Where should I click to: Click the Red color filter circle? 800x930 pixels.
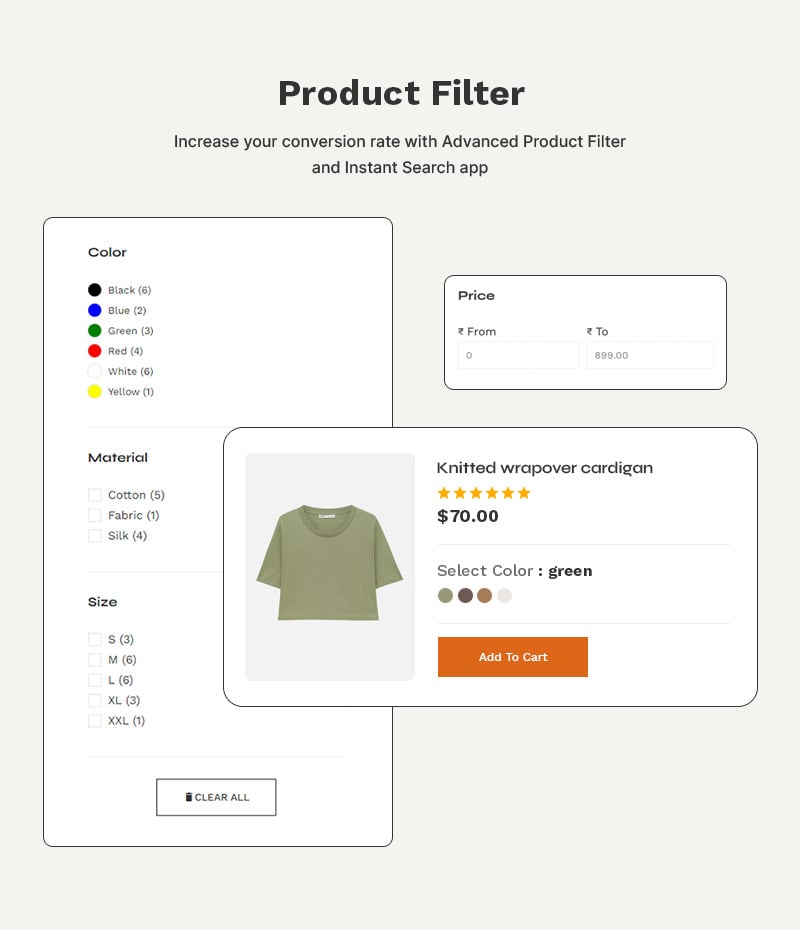click(x=94, y=350)
